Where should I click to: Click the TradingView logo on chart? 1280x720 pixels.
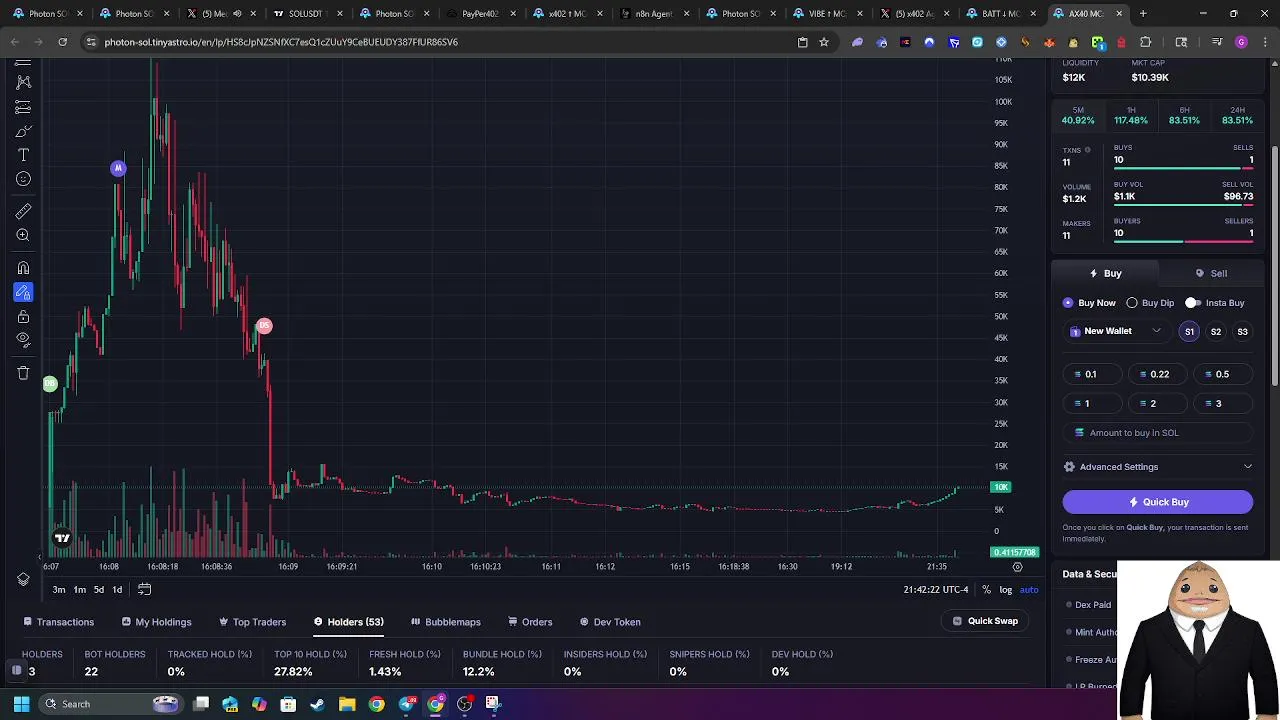pos(62,538)
